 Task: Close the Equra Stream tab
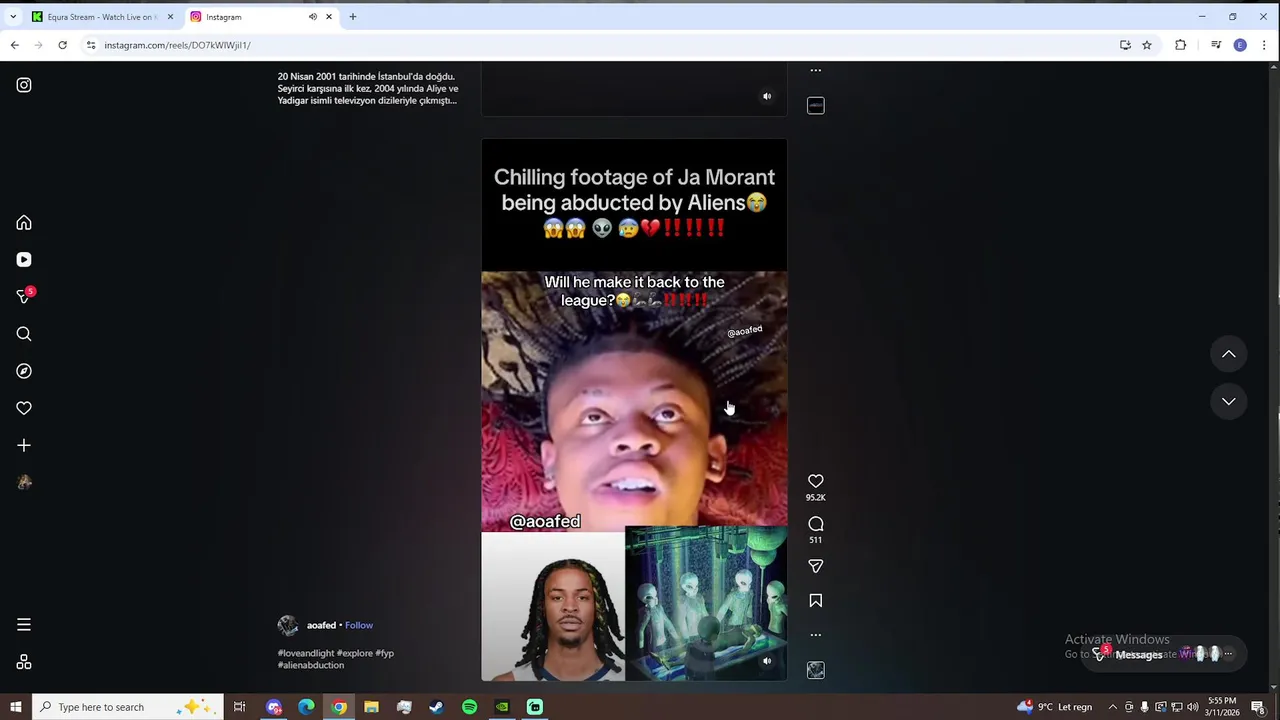(170, 17)
